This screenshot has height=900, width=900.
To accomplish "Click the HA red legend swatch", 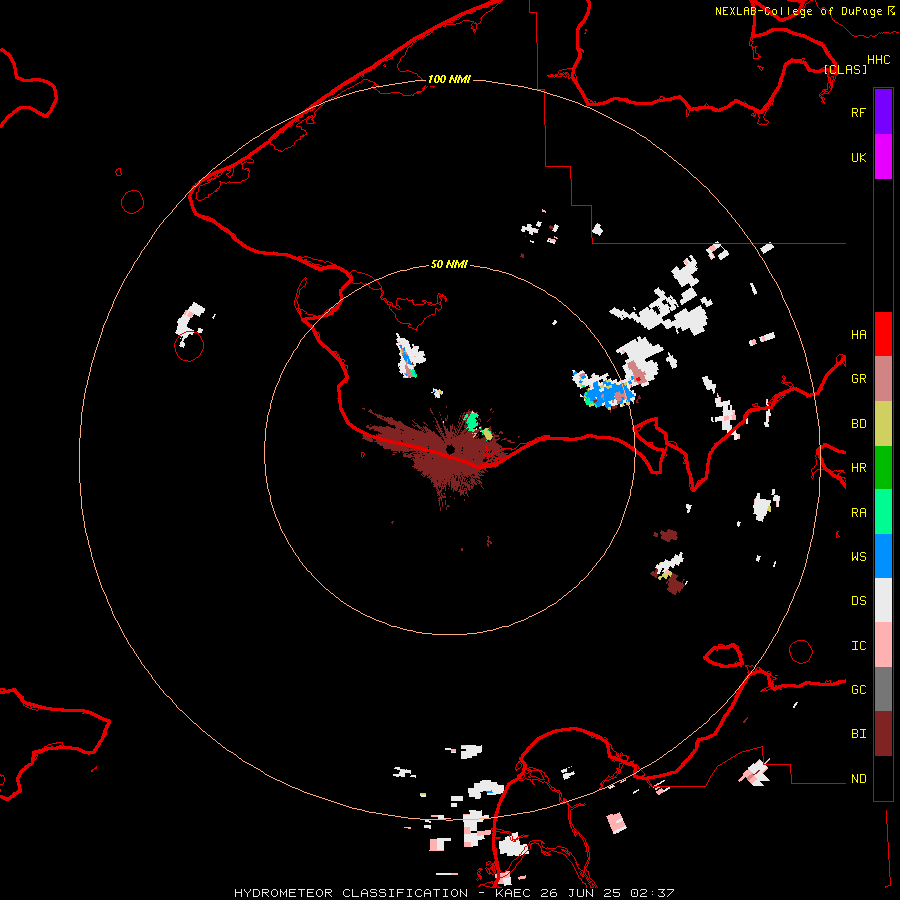I will (883, 334).
